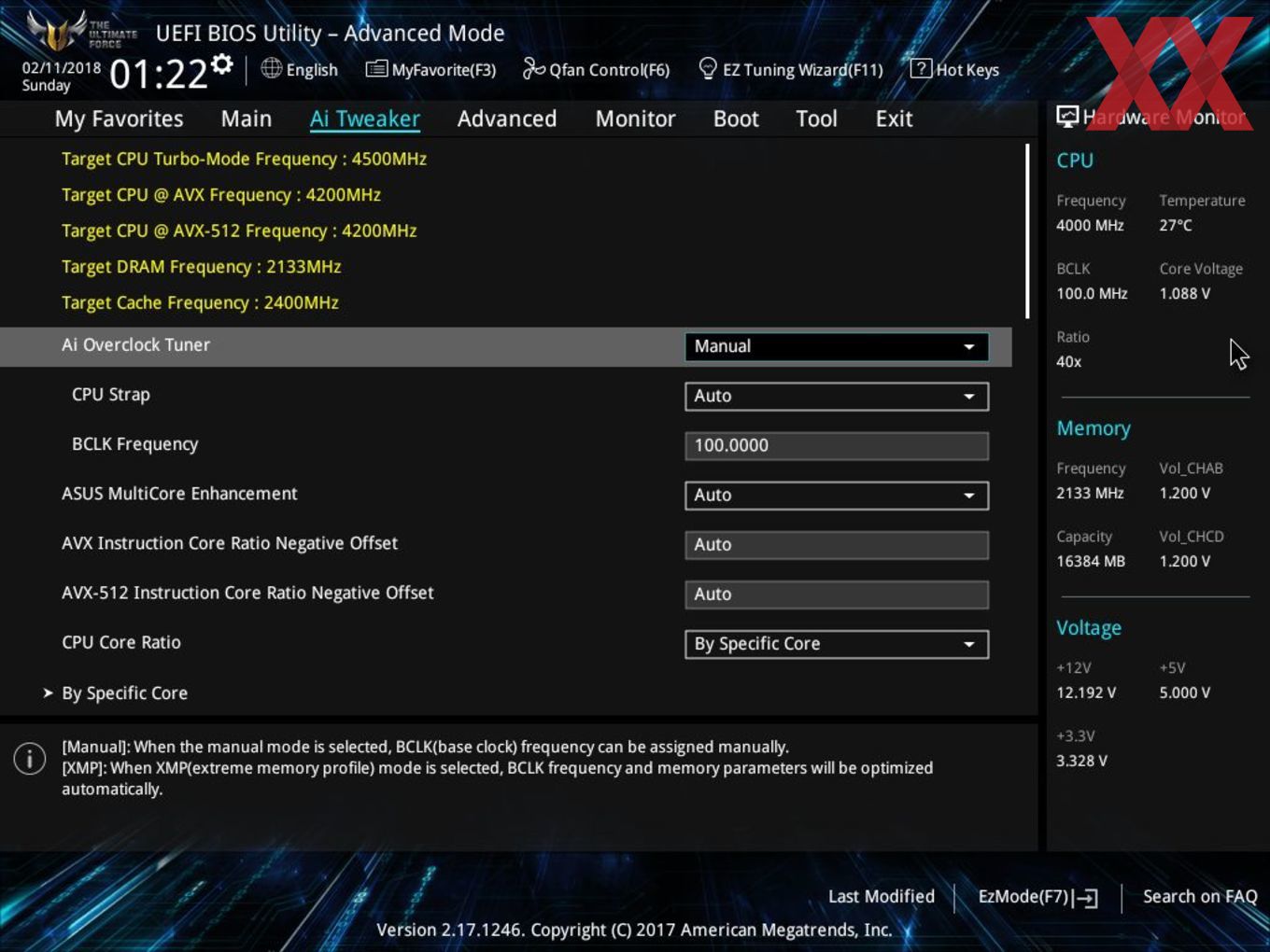Click the Last Modified button
The height and width of the screenshot is (952, 1270).
882,896
